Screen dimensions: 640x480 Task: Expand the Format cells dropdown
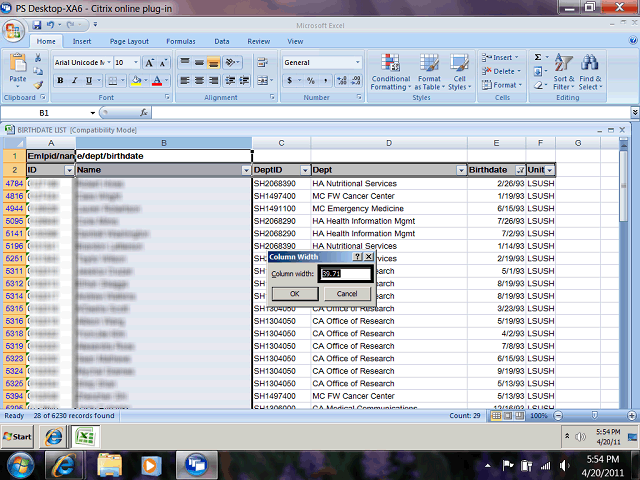tap(520, 85)
